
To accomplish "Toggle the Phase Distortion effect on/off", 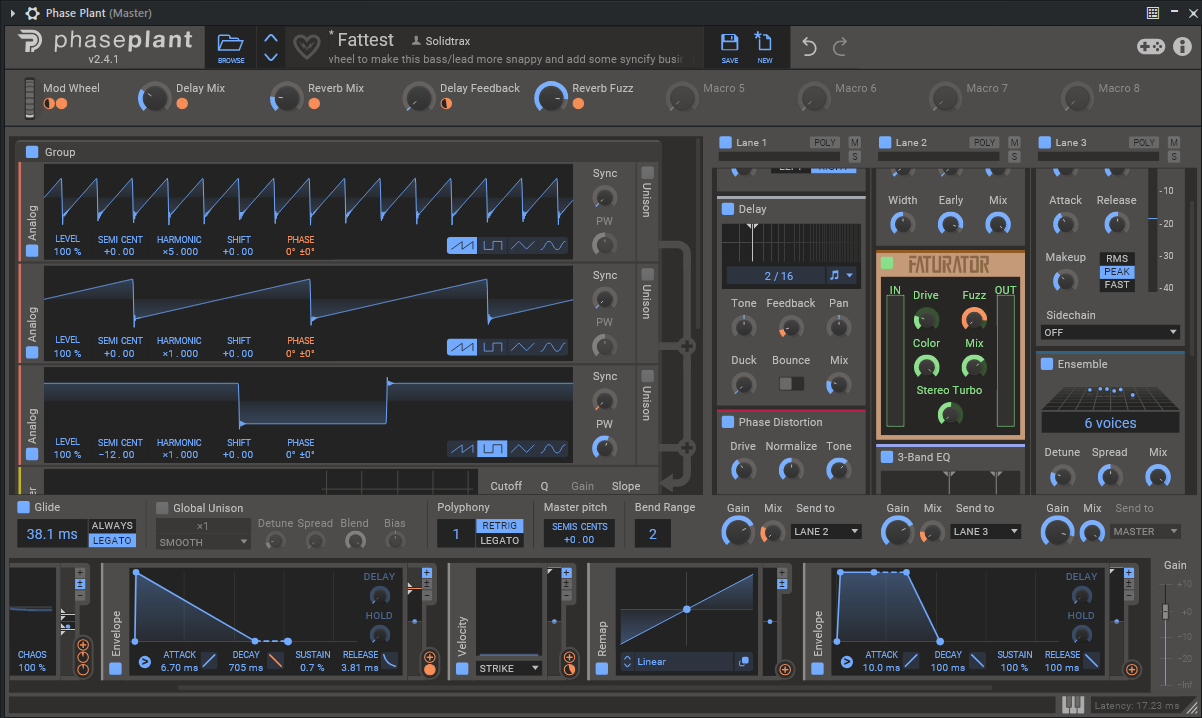I will pyautogui.click(x=727, y=422).
